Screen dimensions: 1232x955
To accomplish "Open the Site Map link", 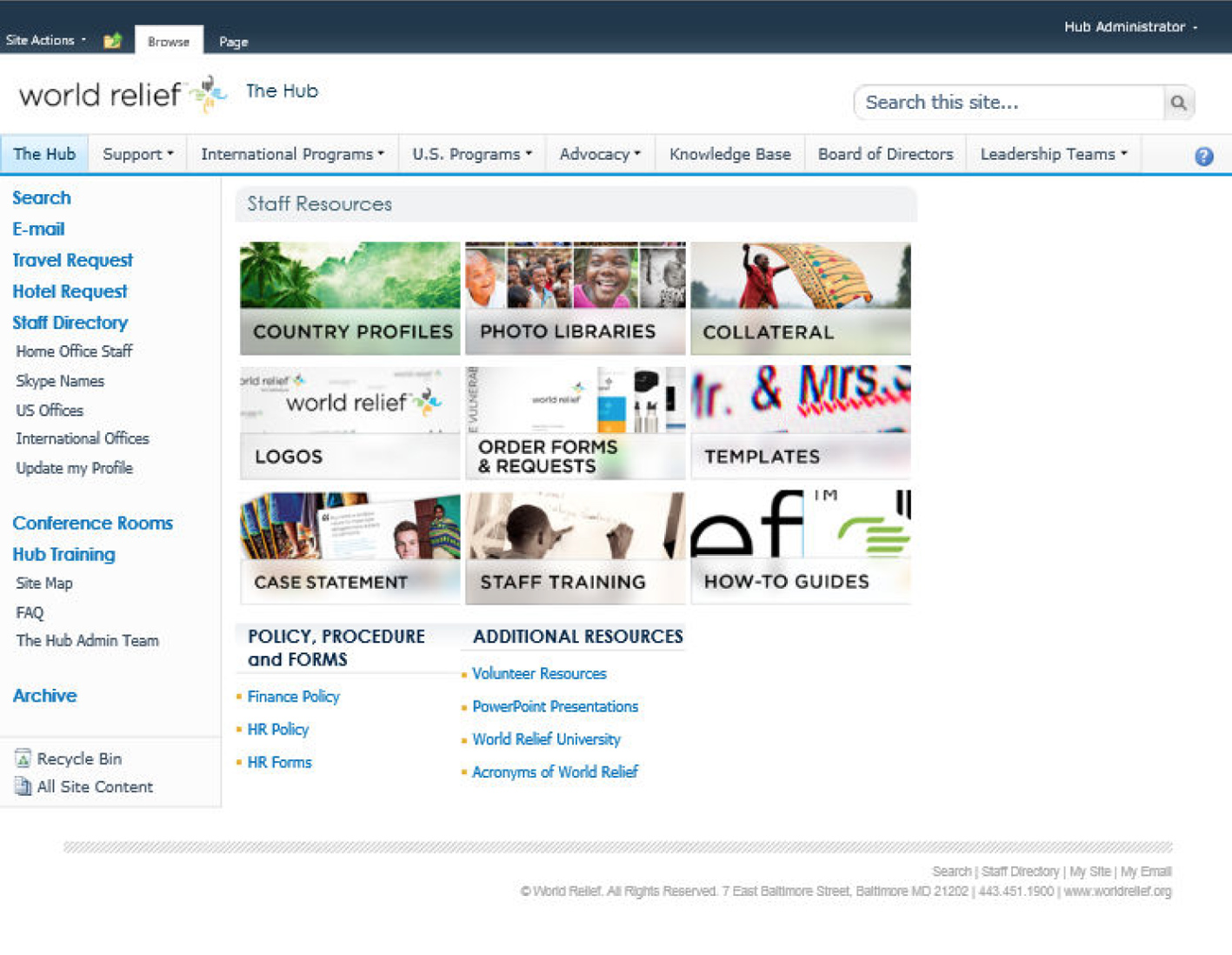I will click(x=44, y=584).
